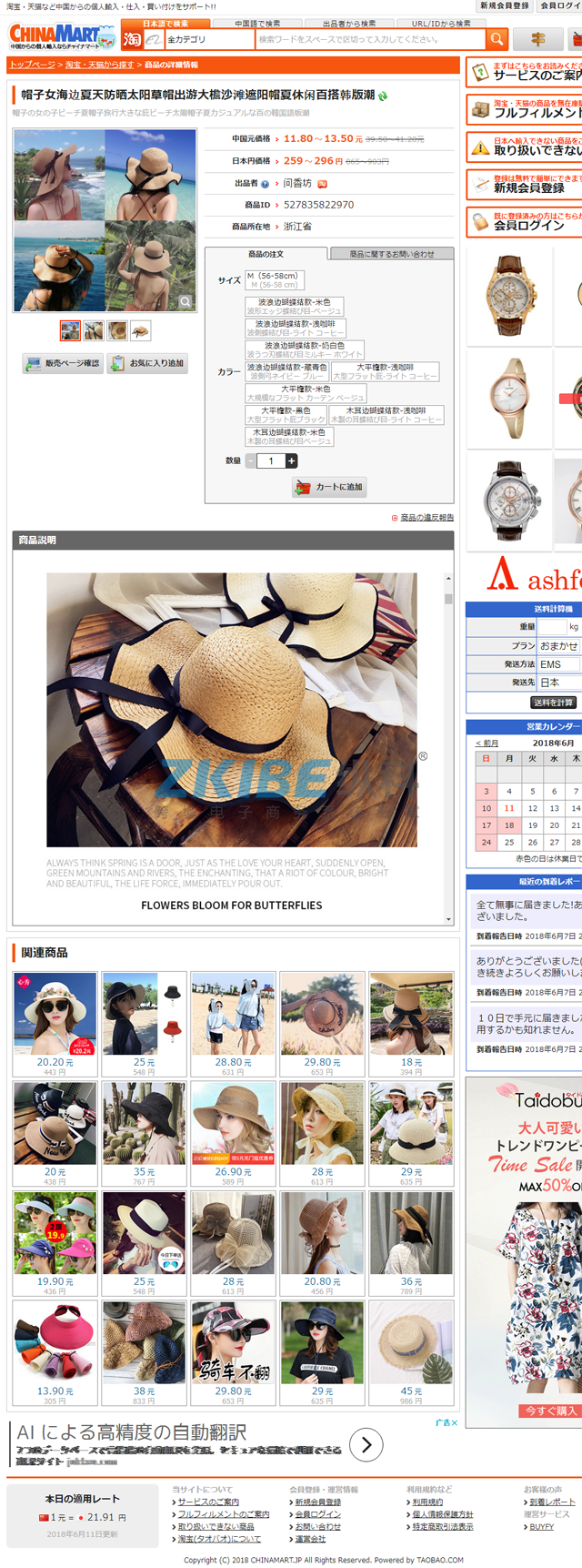Click the ChinaMart logo

tap(62, 36)
